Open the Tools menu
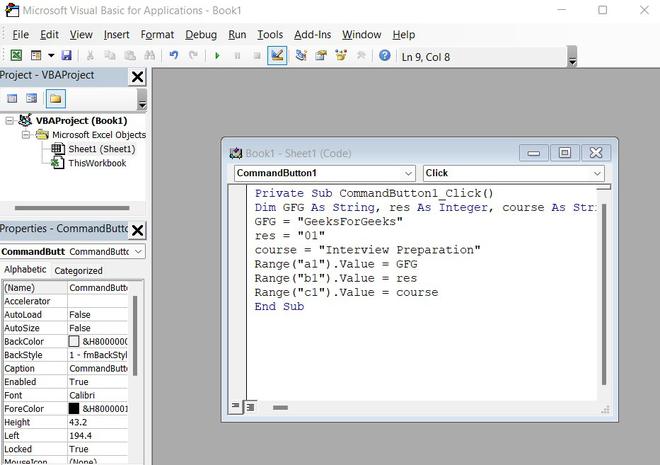This screenshot has height=465, width=660. (x=270, y=35)
